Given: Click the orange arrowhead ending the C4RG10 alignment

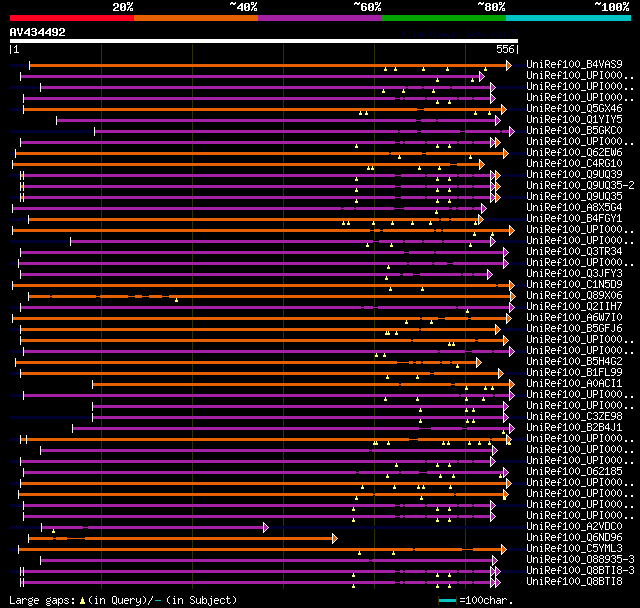Looking at the screenshot, I should tap(482, 164).
